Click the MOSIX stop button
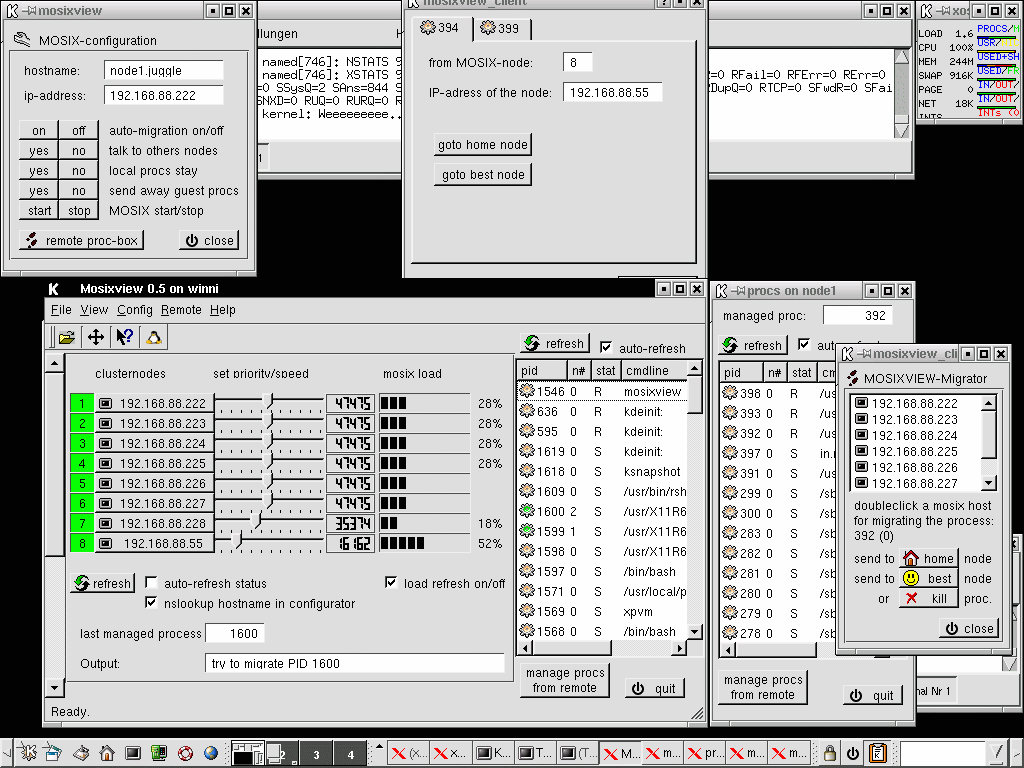 (x=79, y=211)
